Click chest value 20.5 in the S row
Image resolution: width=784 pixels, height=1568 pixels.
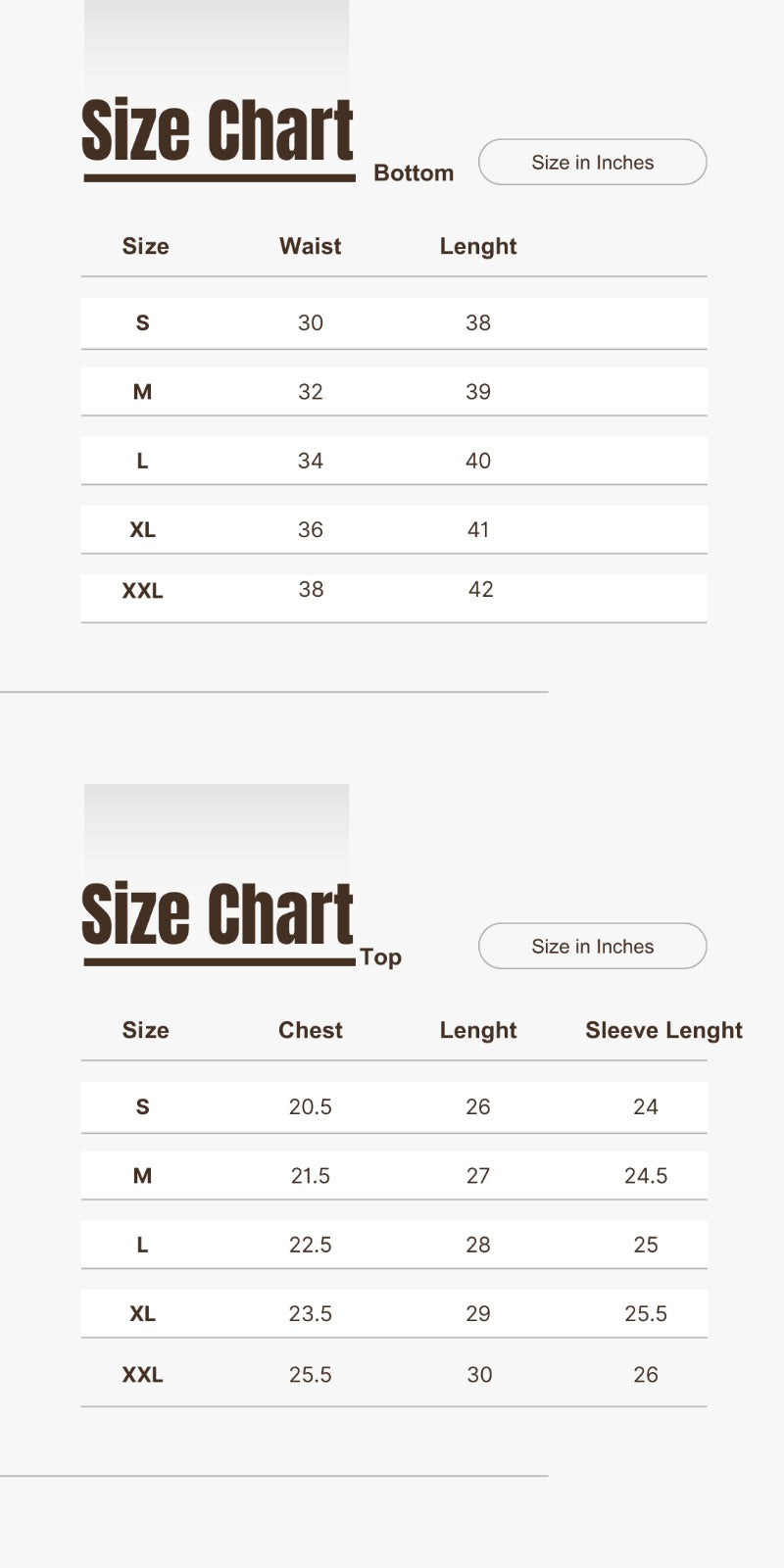coord(310,1107)
